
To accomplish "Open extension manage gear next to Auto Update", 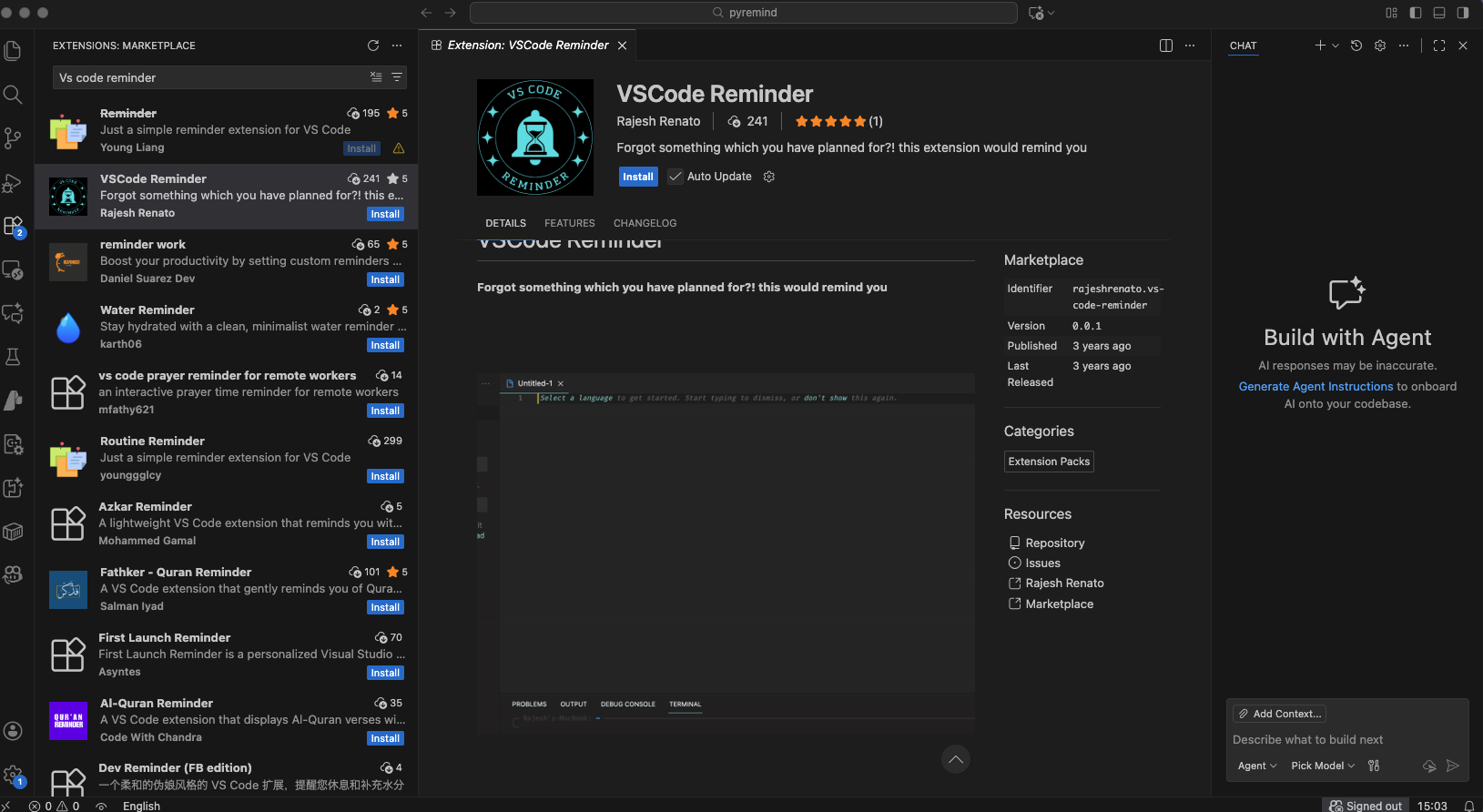I will (x=769, y=177).
